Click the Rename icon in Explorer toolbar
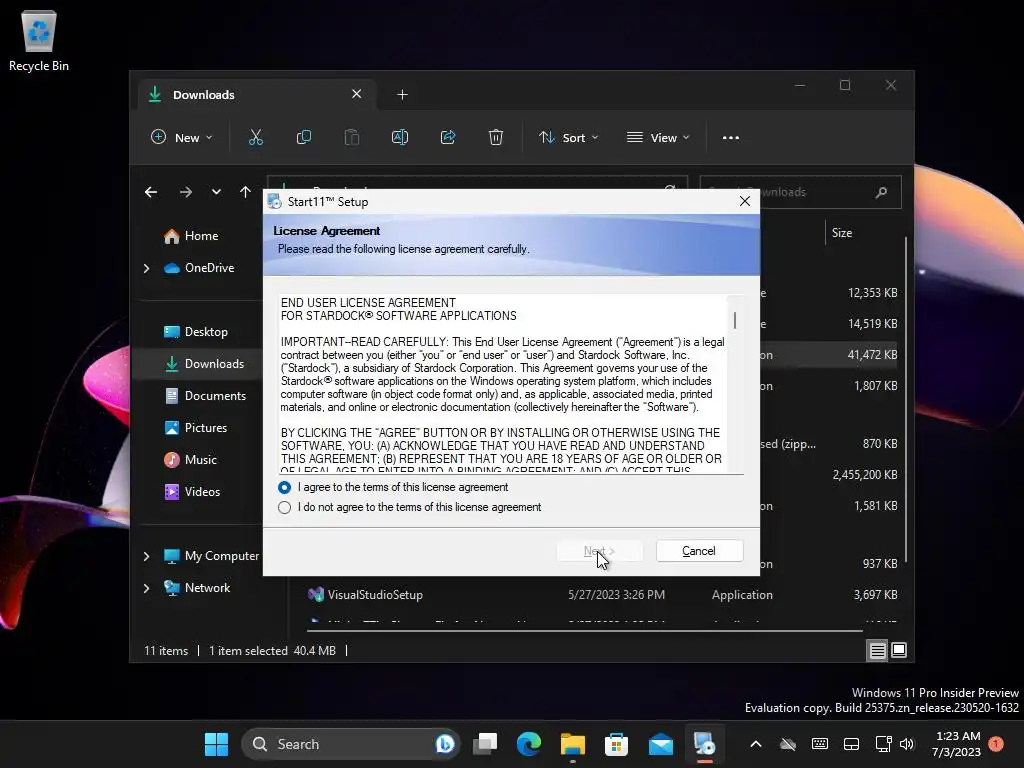This screenshot has width=1024, height=768. (400, 138)
